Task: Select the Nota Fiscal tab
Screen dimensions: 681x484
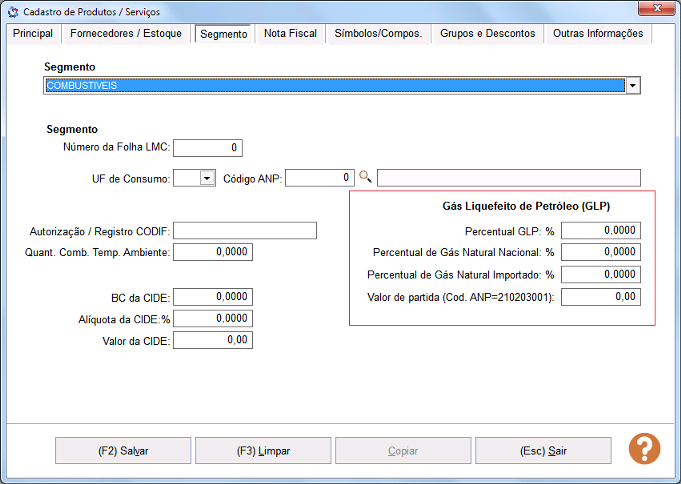Action: click(x=290, y=34)
